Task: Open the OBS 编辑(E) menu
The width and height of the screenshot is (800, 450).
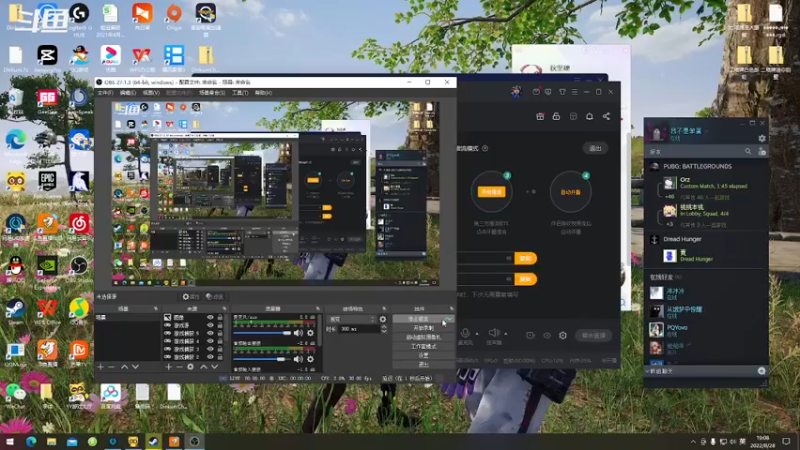Action: [x=128, y=93]
